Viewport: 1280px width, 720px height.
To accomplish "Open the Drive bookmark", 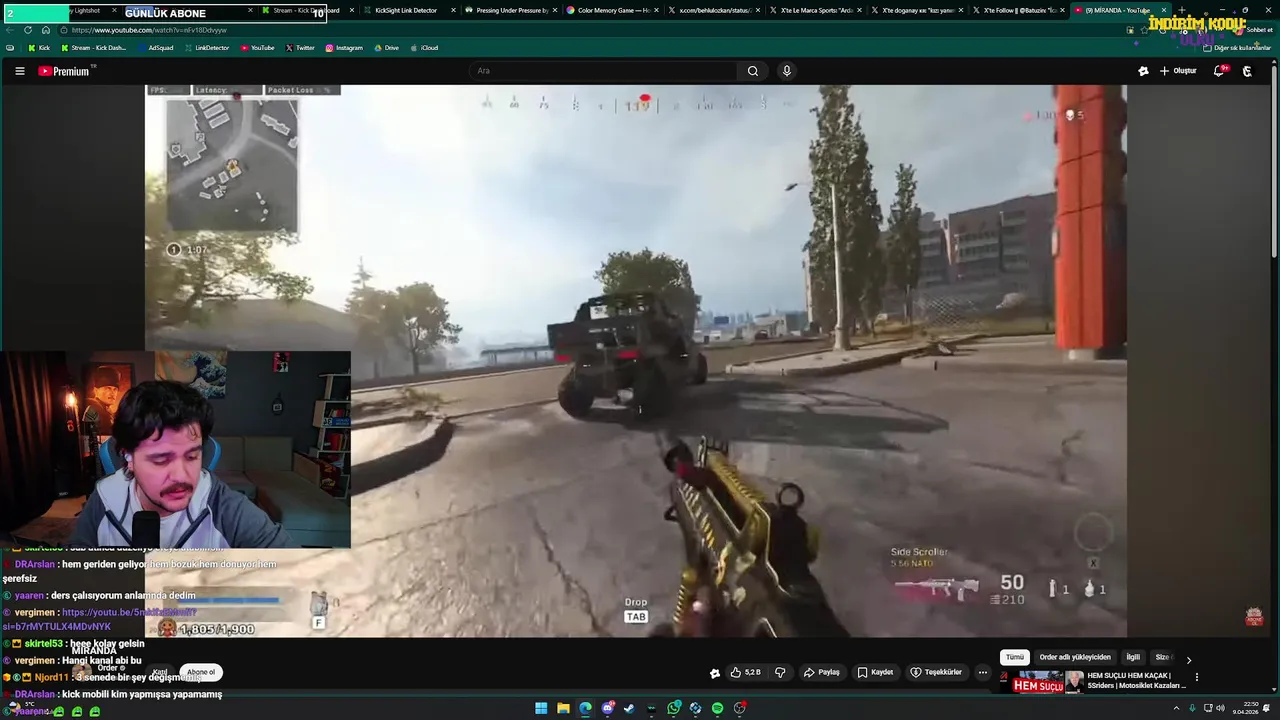I will [386, 48].
